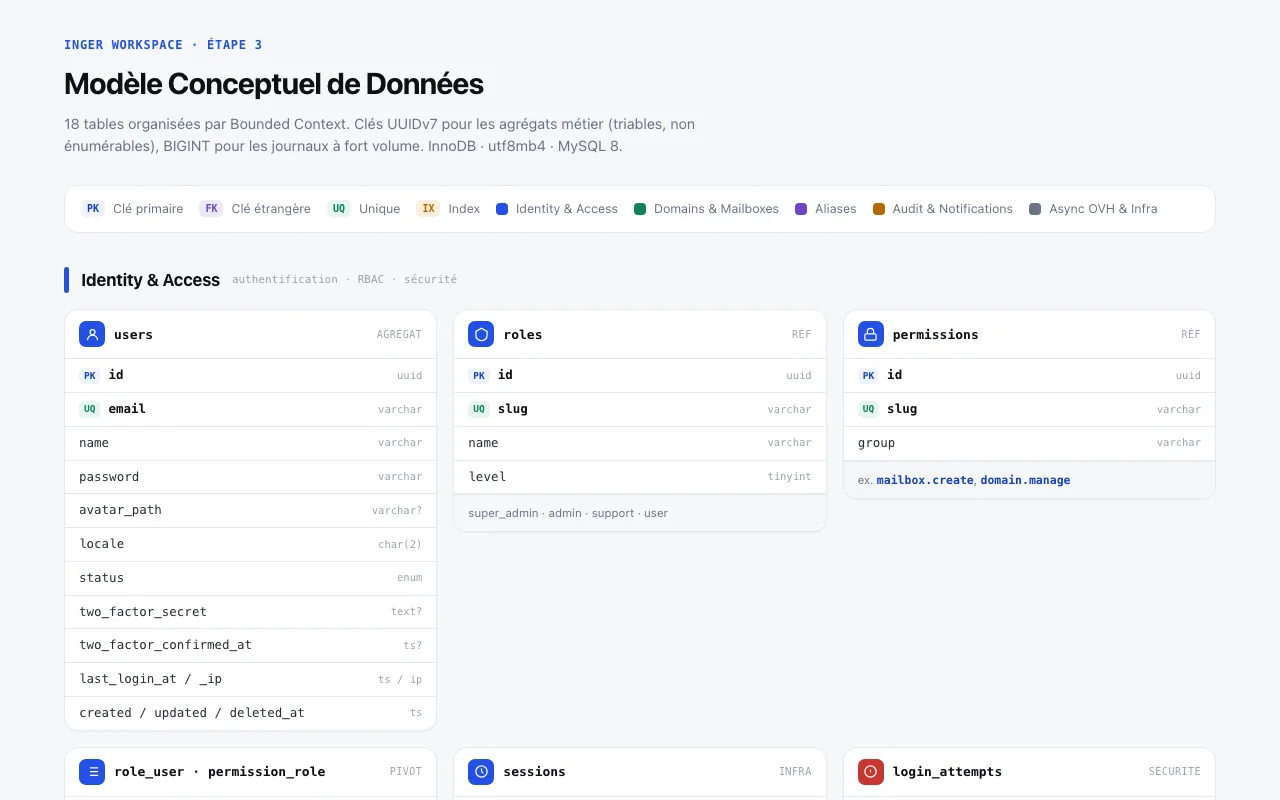The height and width of the screenshot is (800, 1280).
Task: Click the Identity & Access section heading
Action: coord(150,280)
